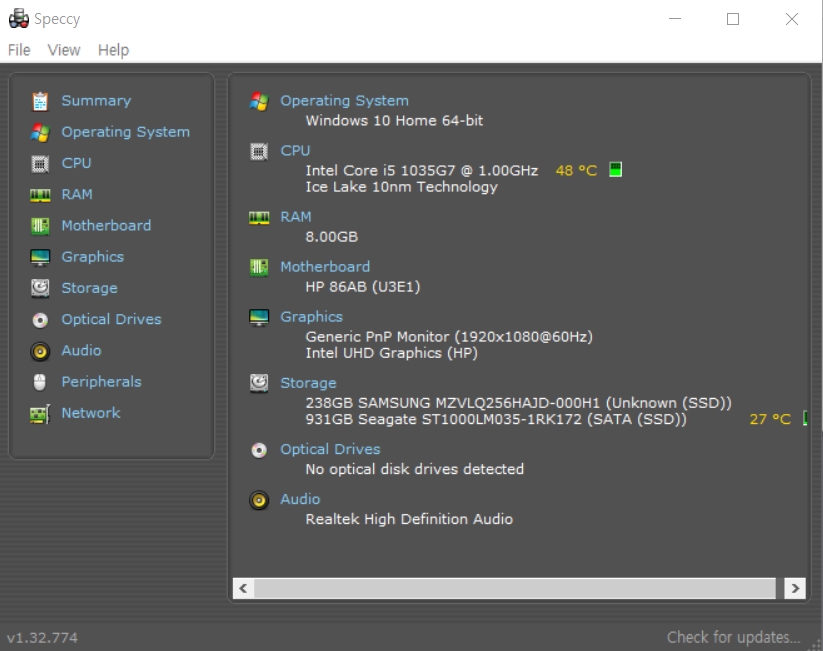The image size is (823, 651).
Task: Click the 27 °C storage temperature value
Action: tap(770, 419)
